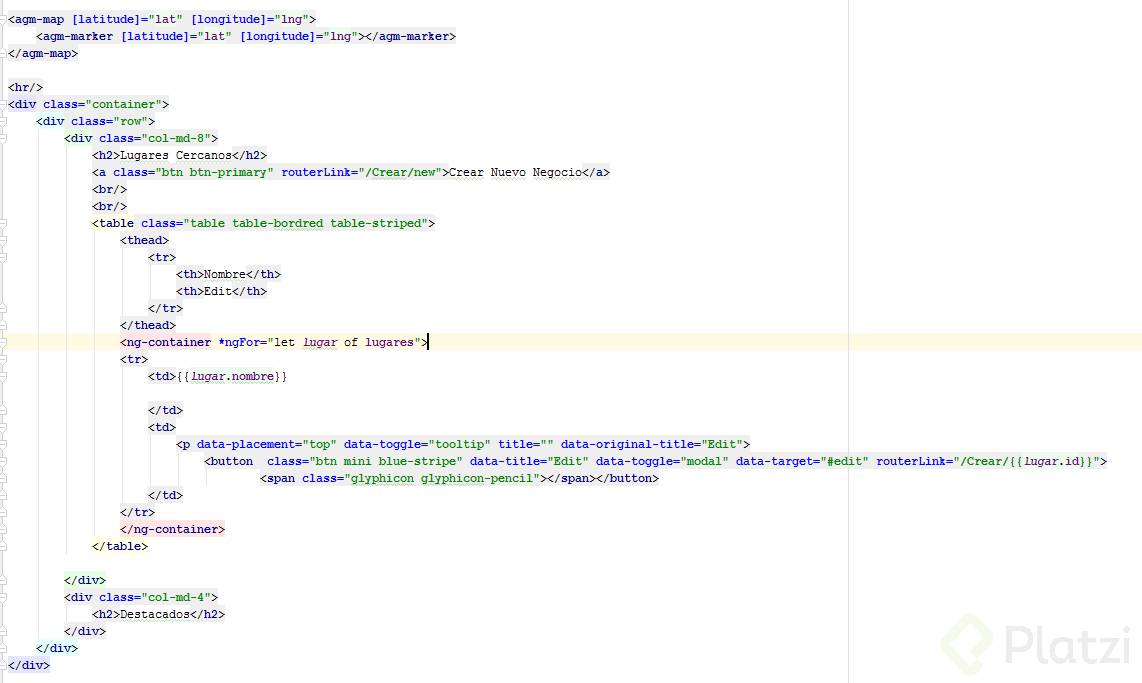Screen dimensions: 1142x683
Task: Click the "btn mini blue-stripe" class value
Action: [386, 461]
